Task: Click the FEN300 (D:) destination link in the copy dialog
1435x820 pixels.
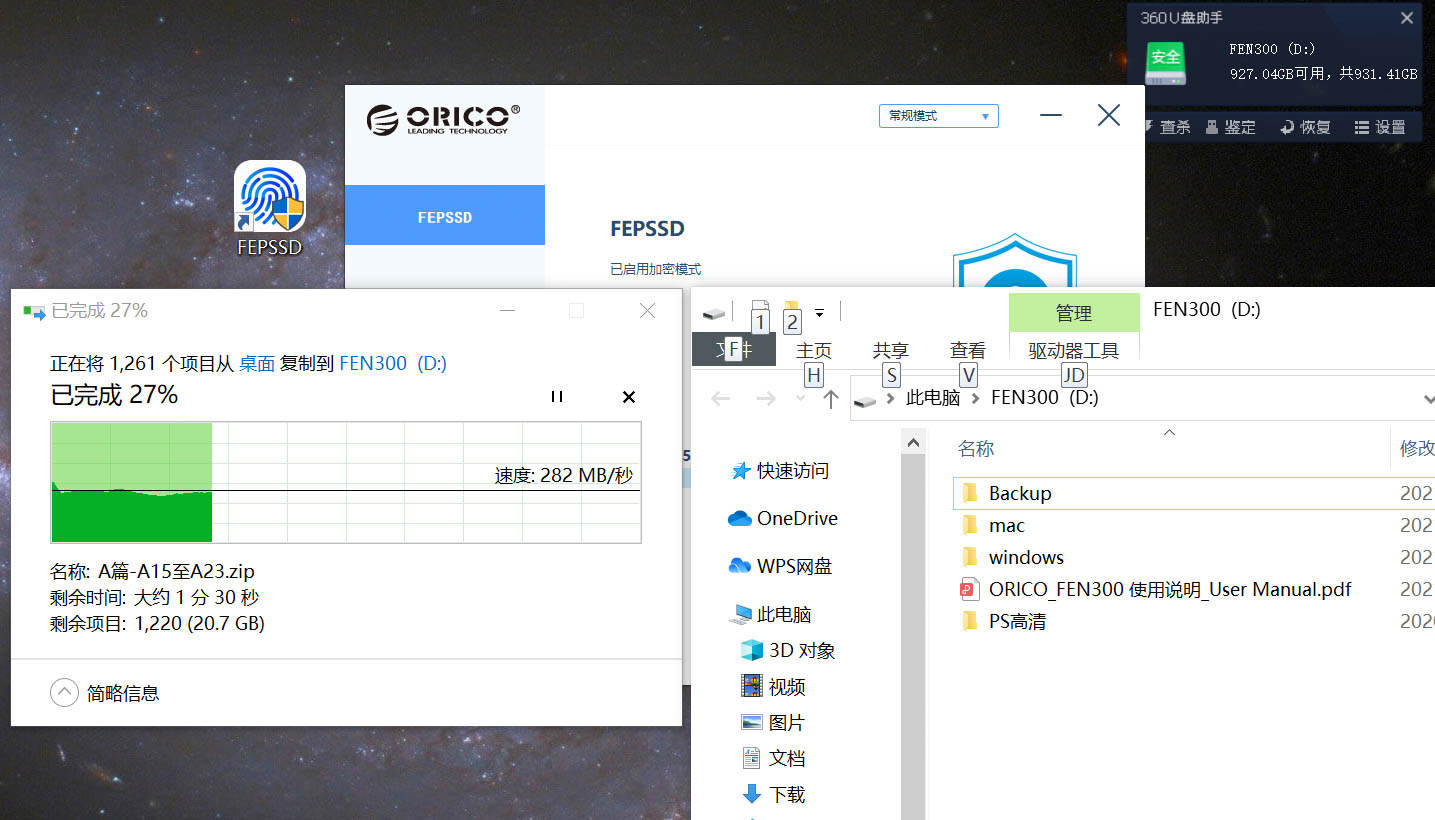Action: coord(393,363)
